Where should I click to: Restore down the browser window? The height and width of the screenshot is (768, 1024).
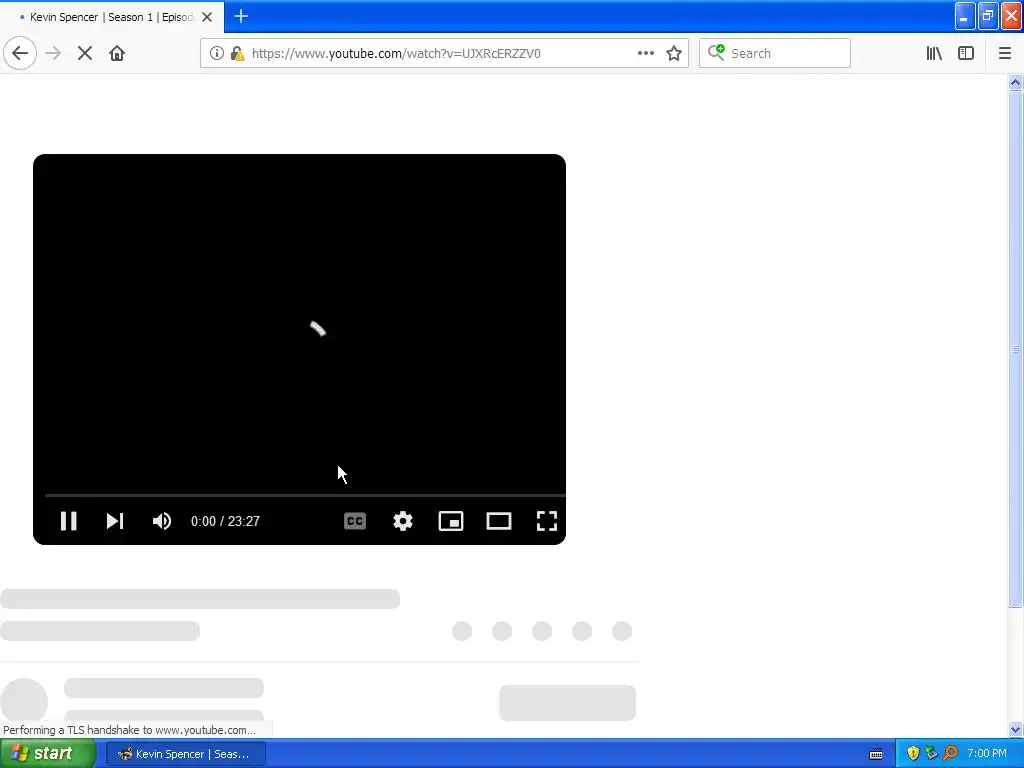click(987, 16)
